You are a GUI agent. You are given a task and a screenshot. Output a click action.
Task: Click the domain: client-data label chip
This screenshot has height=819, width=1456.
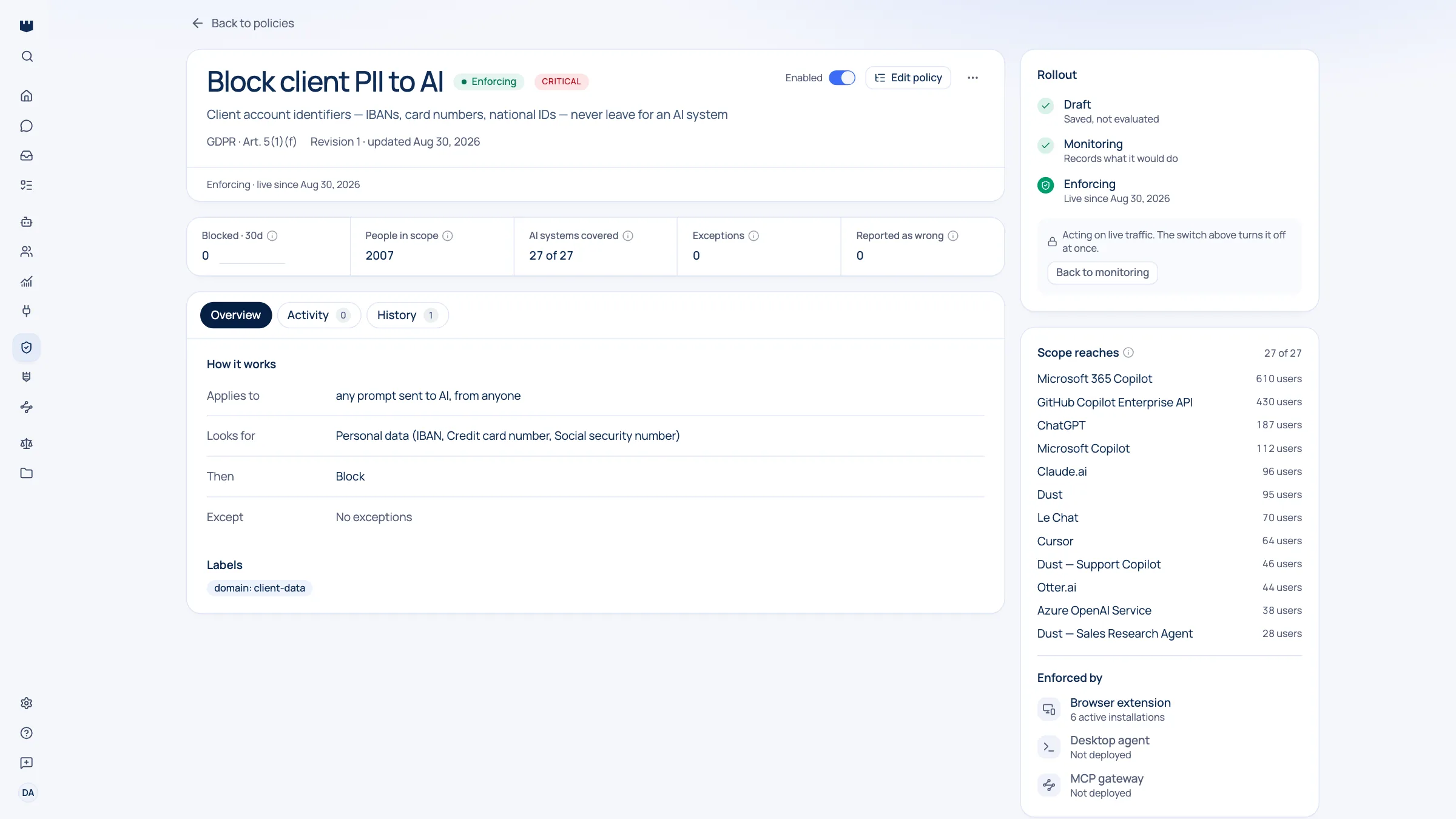[x=260, y=588]
